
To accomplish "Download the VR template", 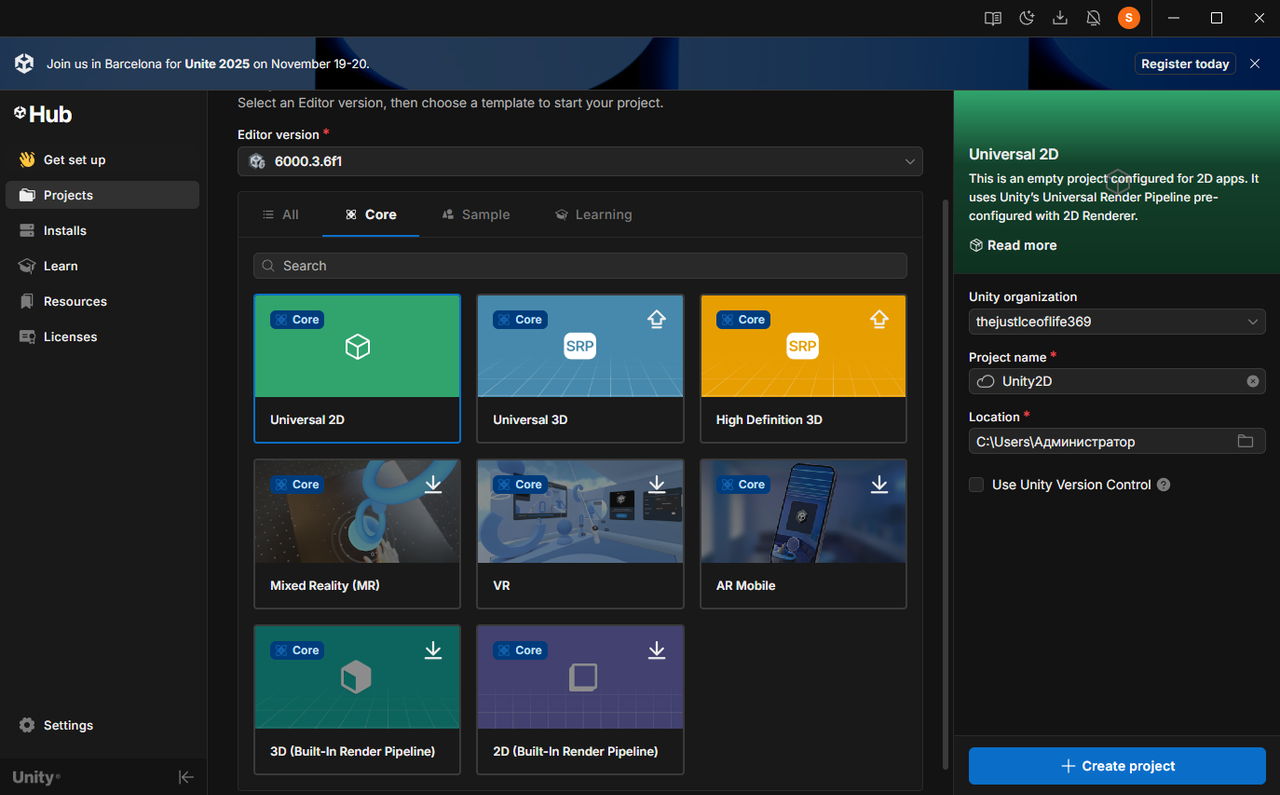I will click(x=656, y=484).
